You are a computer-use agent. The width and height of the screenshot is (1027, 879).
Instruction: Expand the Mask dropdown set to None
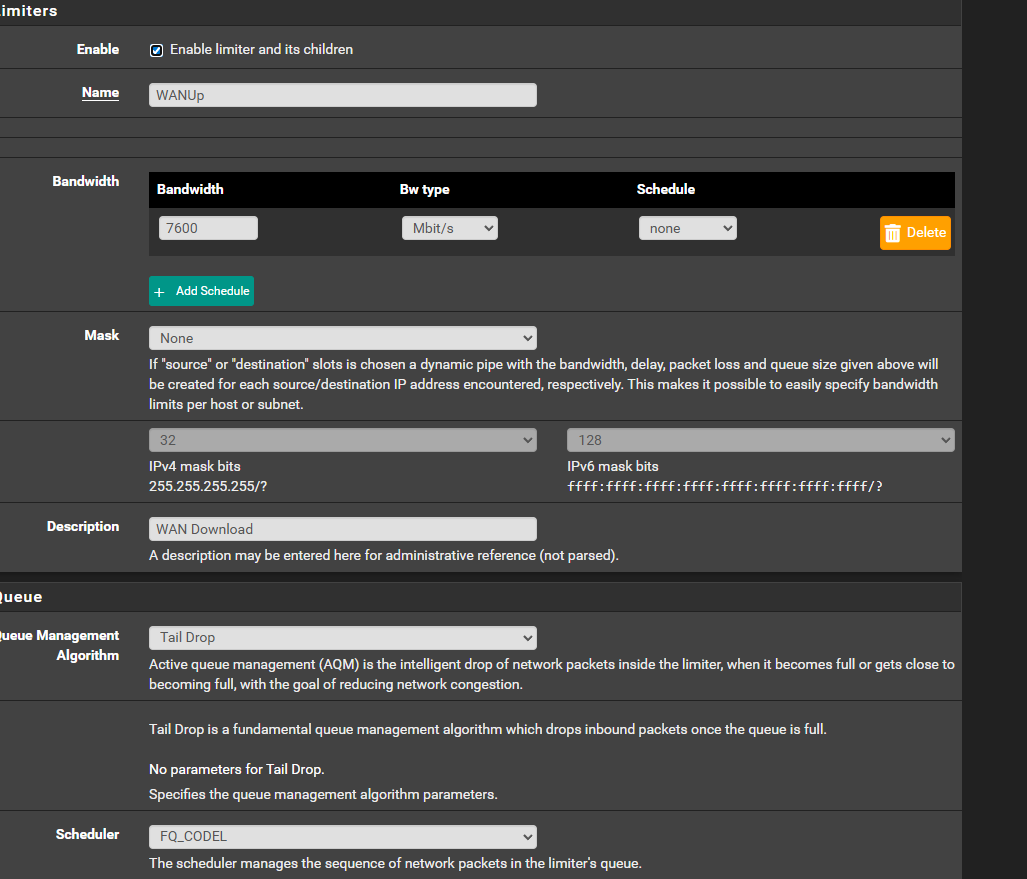pos(342,338)
